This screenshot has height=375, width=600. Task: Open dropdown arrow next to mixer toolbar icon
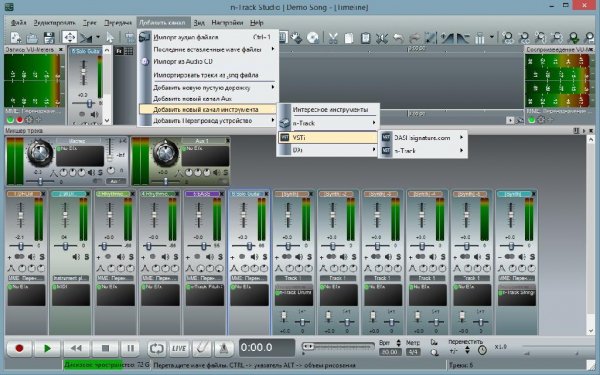(x=491, y=38)
